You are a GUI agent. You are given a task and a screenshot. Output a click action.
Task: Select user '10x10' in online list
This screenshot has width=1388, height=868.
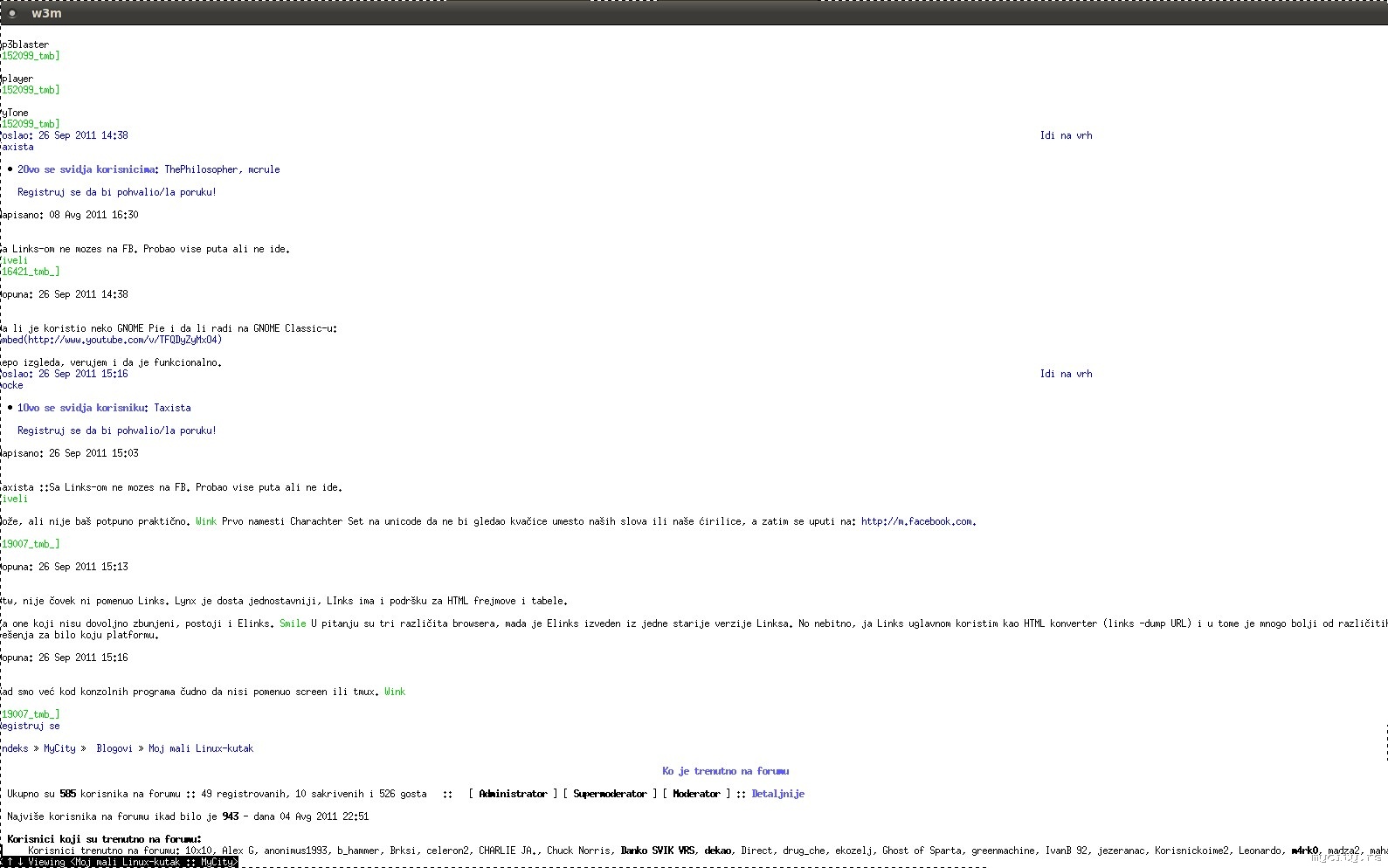(198, 851)
